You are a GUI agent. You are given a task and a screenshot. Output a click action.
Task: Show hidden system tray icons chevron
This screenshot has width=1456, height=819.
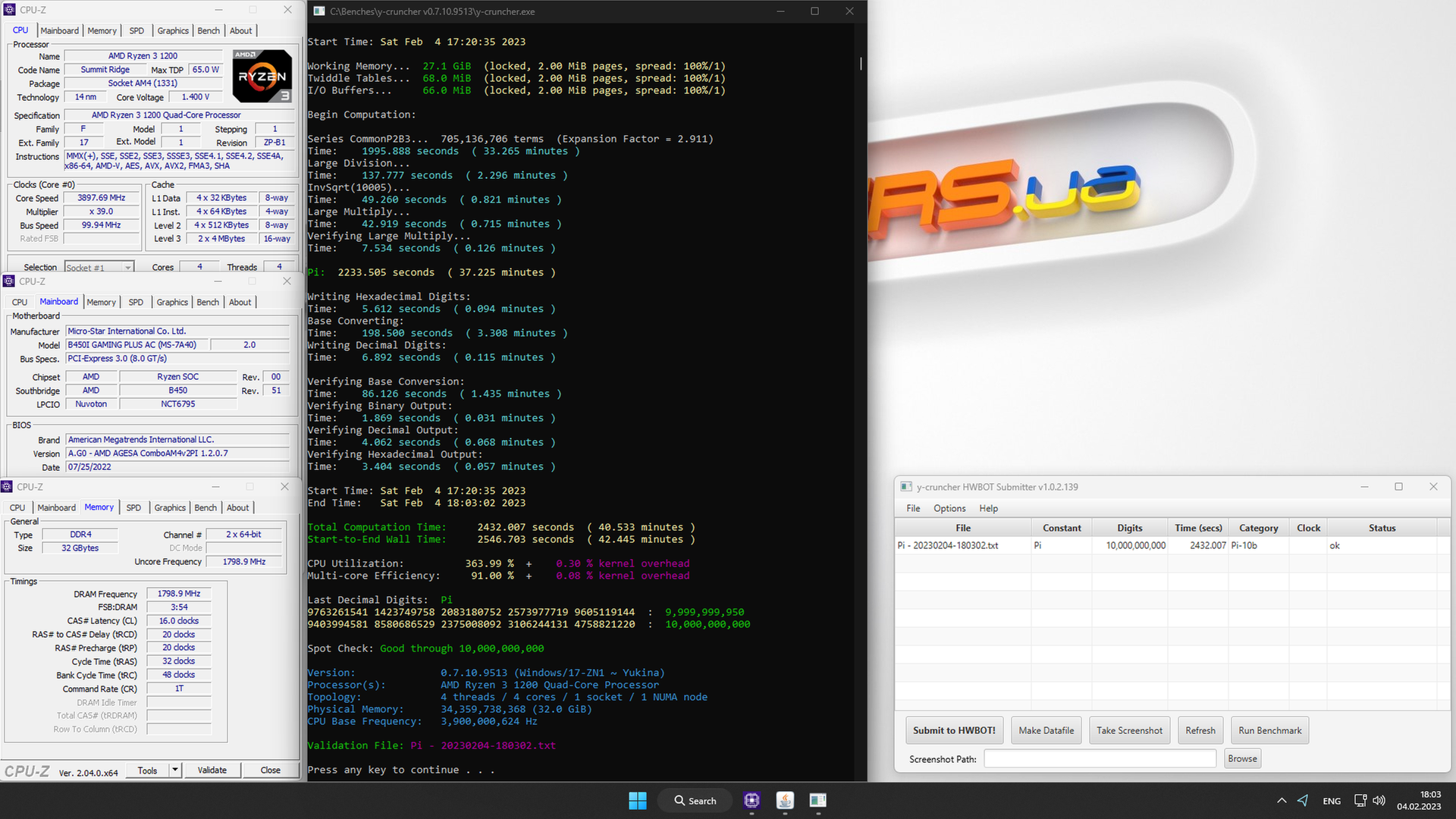(x=1282, y=801)
